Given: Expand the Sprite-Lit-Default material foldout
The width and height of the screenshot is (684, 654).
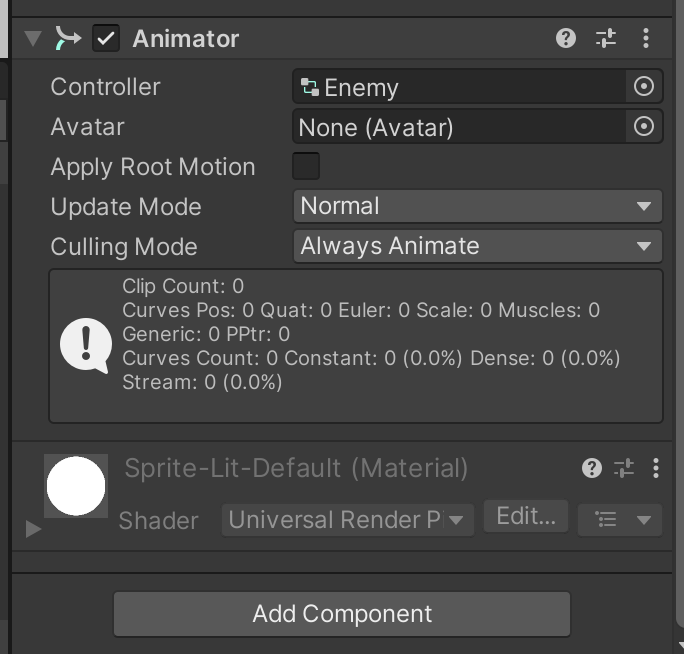Looking at the screenshot, I should [34, 528].
